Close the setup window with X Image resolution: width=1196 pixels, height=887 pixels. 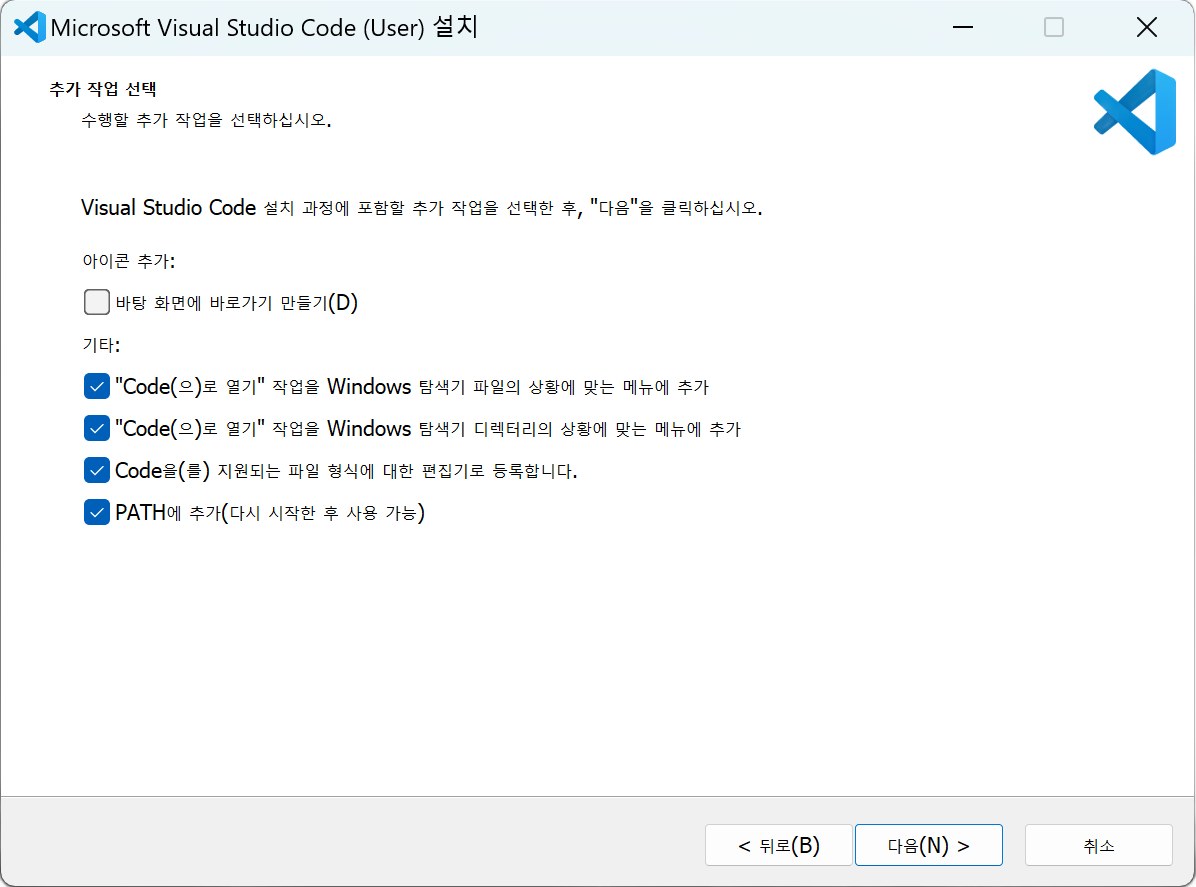[1147, 28]
